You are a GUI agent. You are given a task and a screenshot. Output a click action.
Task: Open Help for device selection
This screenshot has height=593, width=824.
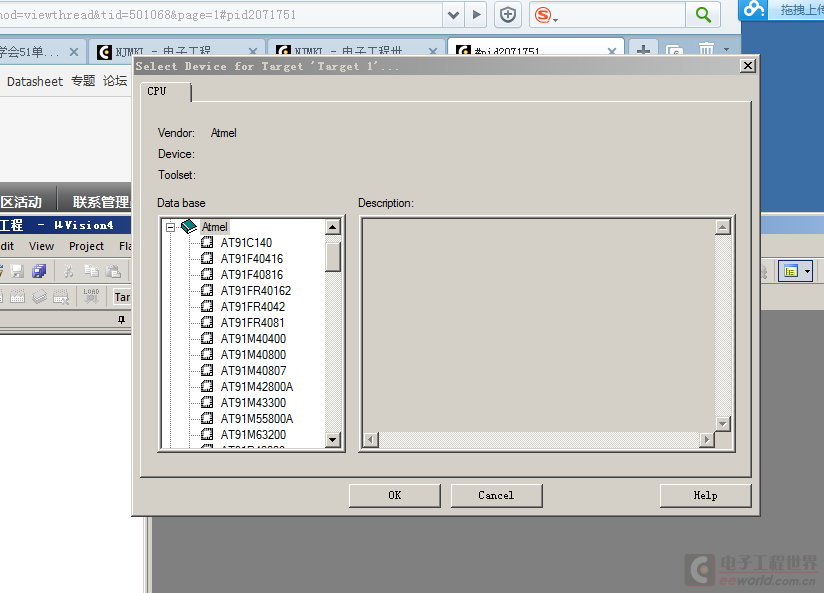(705, 495)
